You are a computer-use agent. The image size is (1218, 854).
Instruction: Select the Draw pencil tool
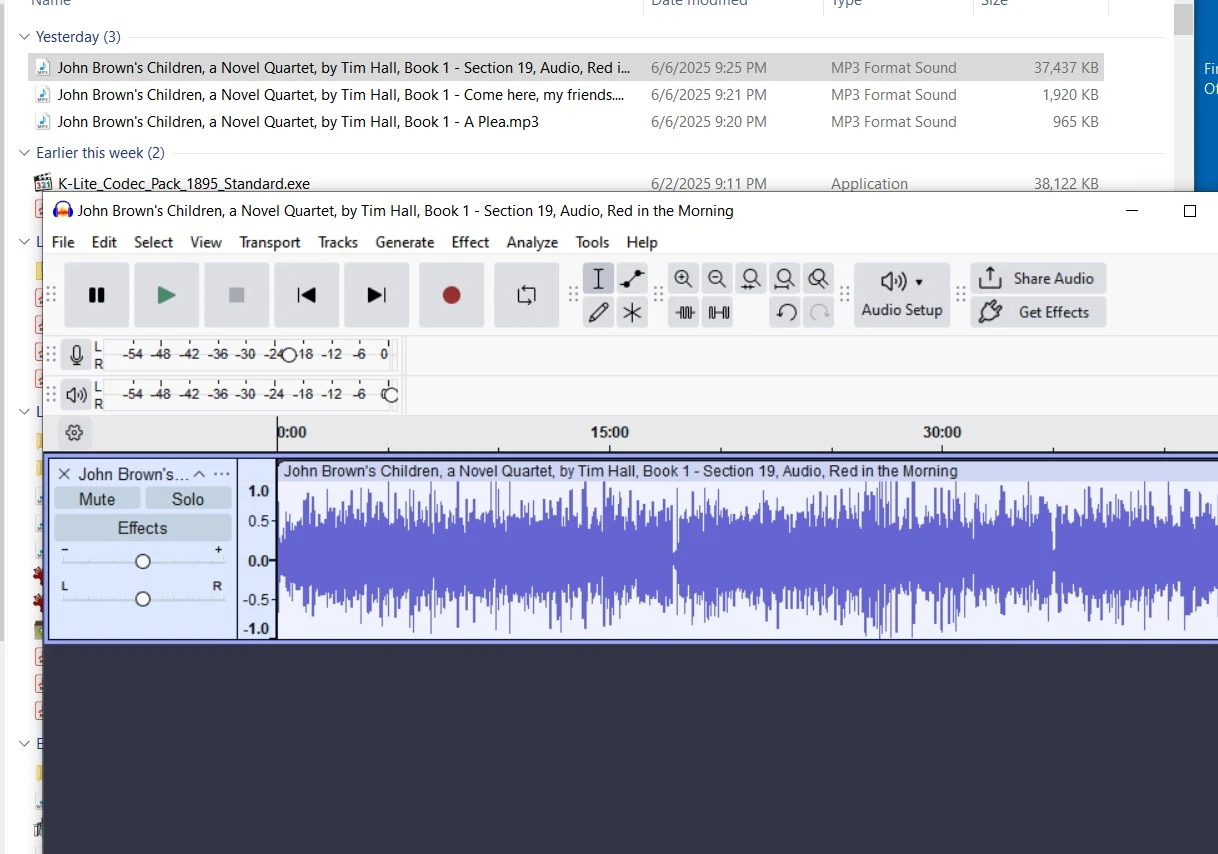[598, 312]
